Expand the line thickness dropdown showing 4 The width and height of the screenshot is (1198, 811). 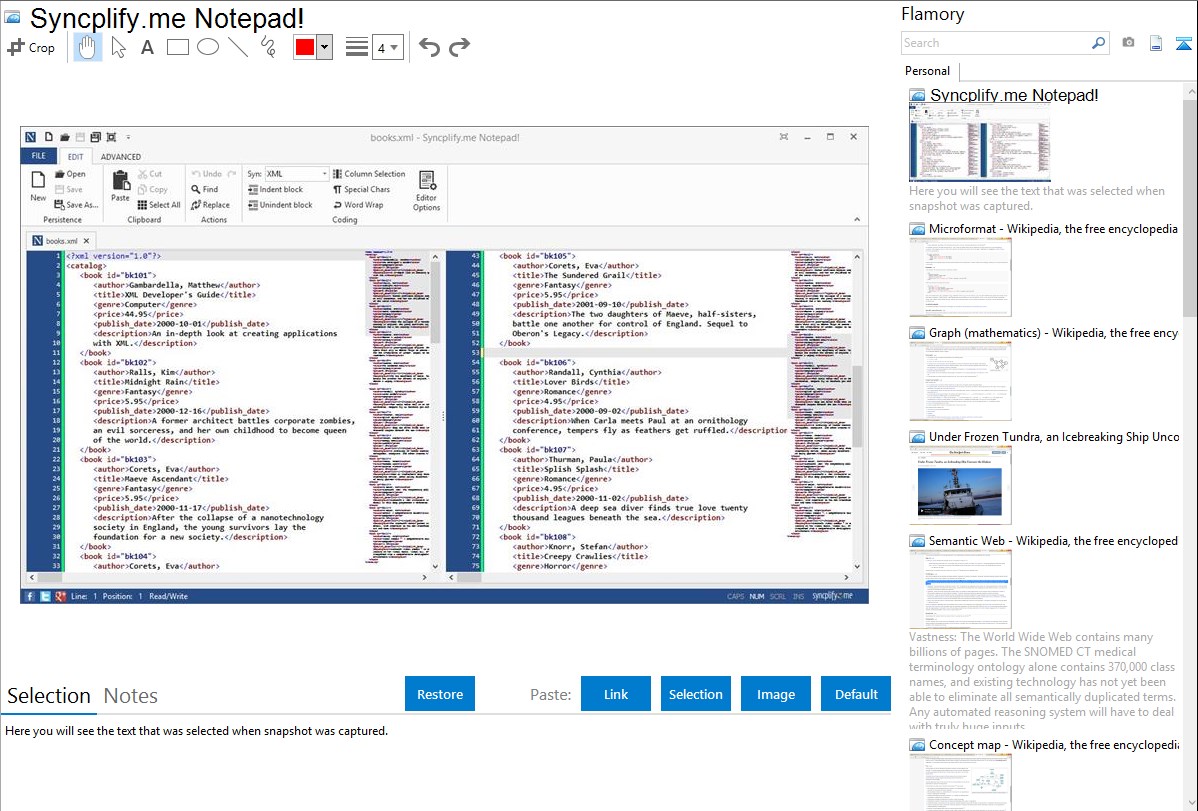tap(388, 47)
